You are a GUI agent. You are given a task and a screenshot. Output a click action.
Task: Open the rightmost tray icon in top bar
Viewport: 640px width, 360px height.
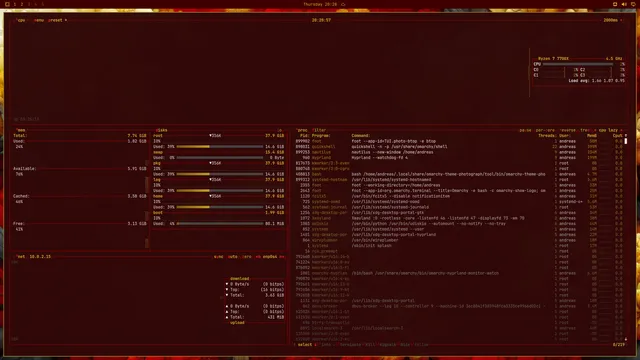[x=633, y=4]
